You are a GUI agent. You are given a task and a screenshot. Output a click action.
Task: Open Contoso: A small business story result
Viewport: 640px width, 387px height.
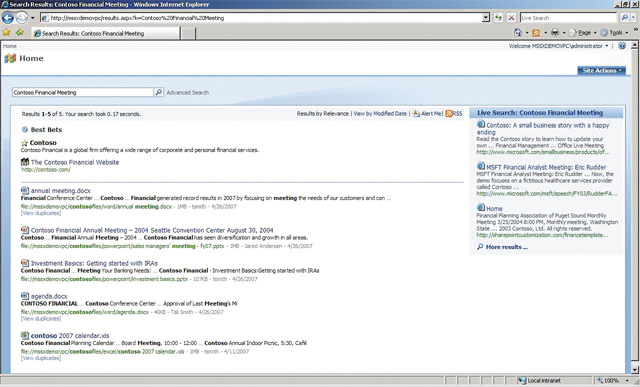point(543,129)
